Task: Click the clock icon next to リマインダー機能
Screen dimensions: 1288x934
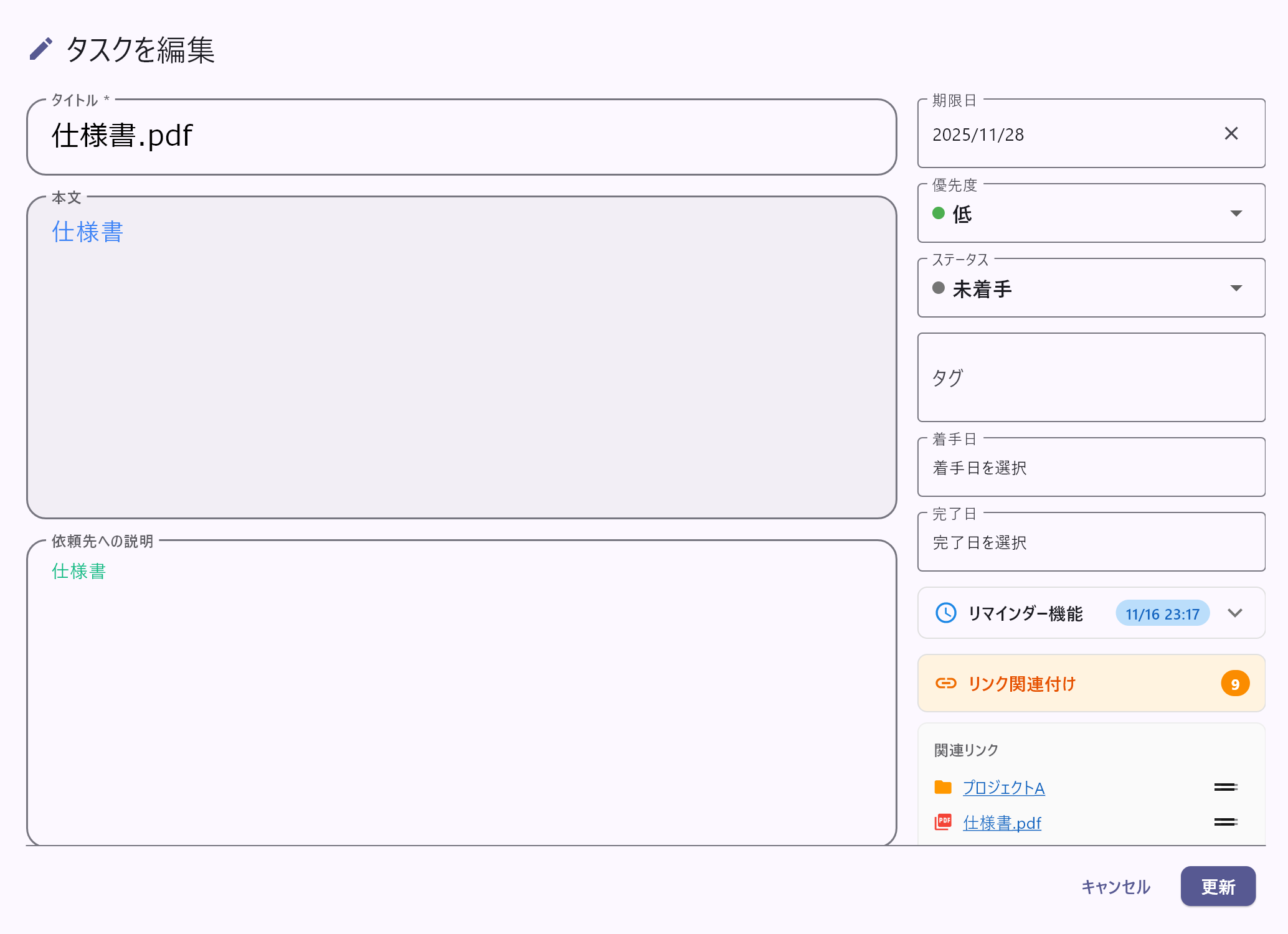Action: point(945,613)
